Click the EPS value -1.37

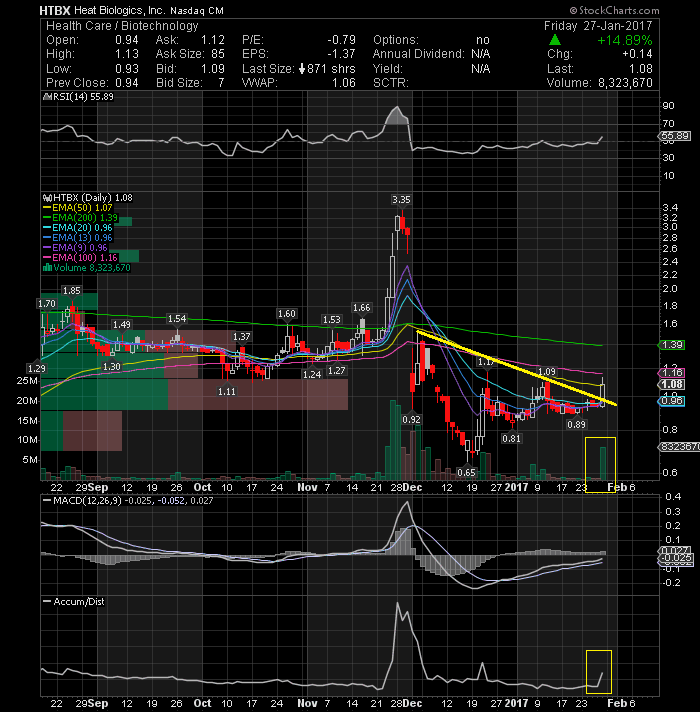click(341, 54)
